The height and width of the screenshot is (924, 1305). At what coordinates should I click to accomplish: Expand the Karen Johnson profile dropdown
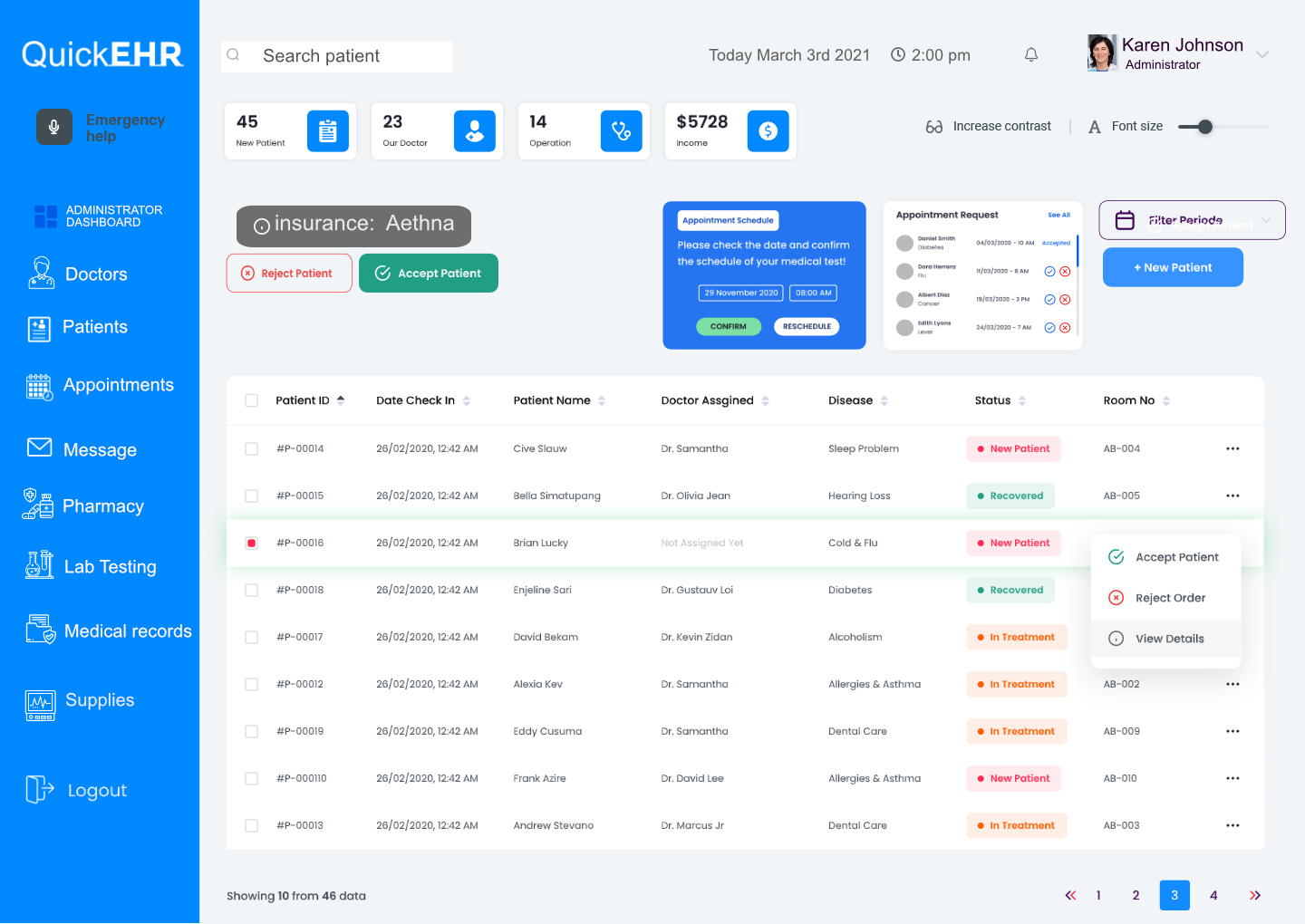point(1262,55)
